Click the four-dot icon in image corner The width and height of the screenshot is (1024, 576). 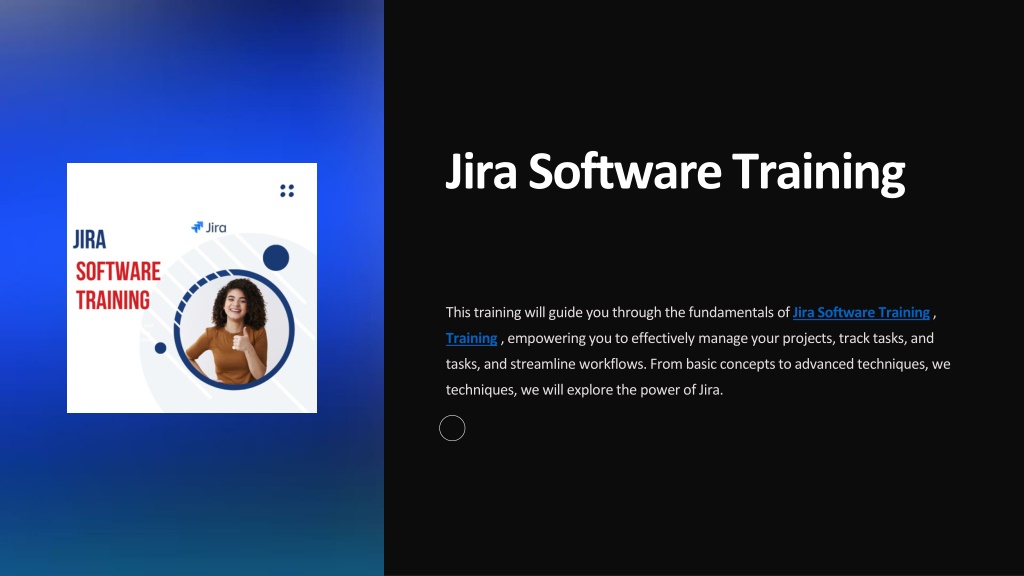pos(287,191)
